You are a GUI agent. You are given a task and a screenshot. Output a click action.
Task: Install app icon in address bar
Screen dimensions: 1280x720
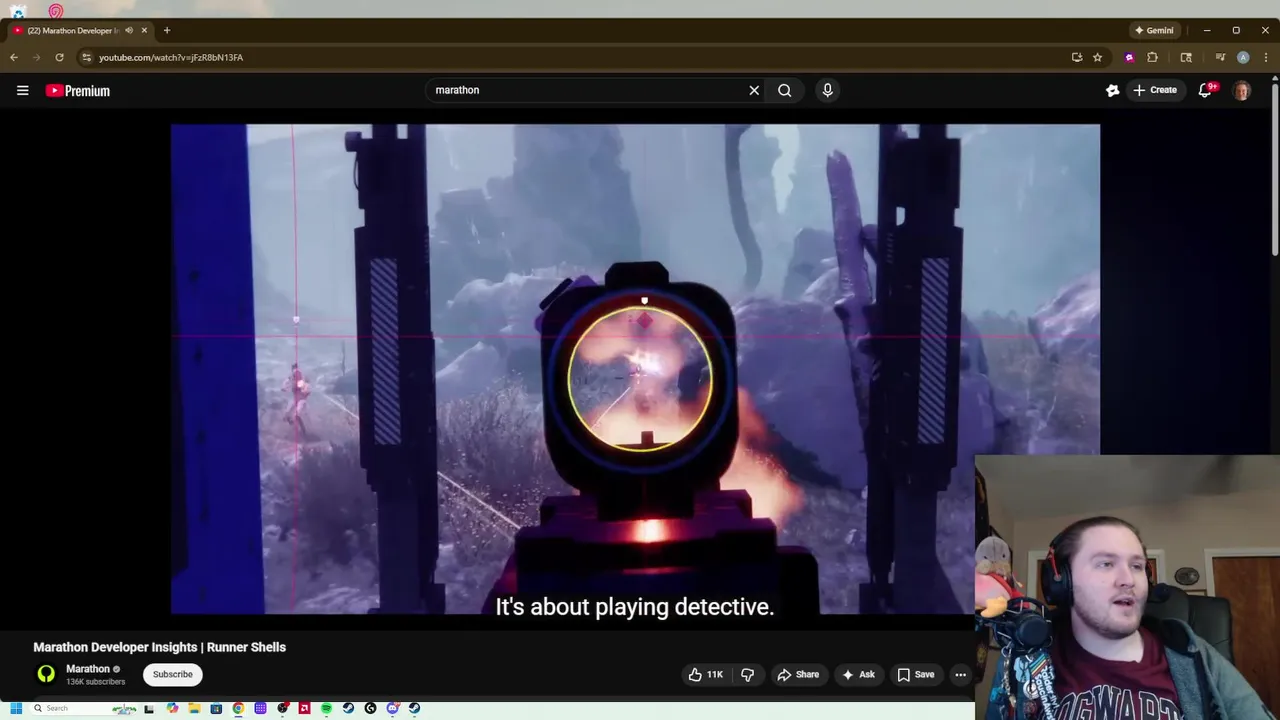pos(1077,57)
